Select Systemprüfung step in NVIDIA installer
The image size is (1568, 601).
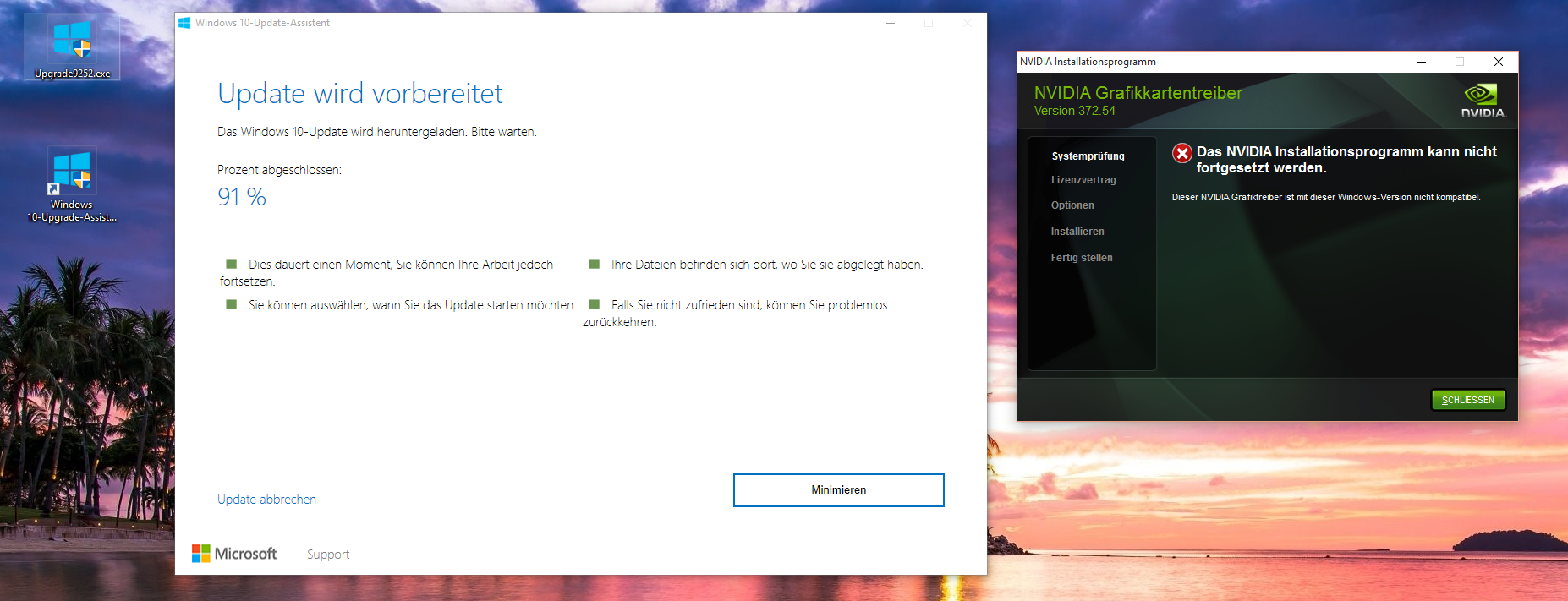pyautogui.click(x=1088, y=156)
